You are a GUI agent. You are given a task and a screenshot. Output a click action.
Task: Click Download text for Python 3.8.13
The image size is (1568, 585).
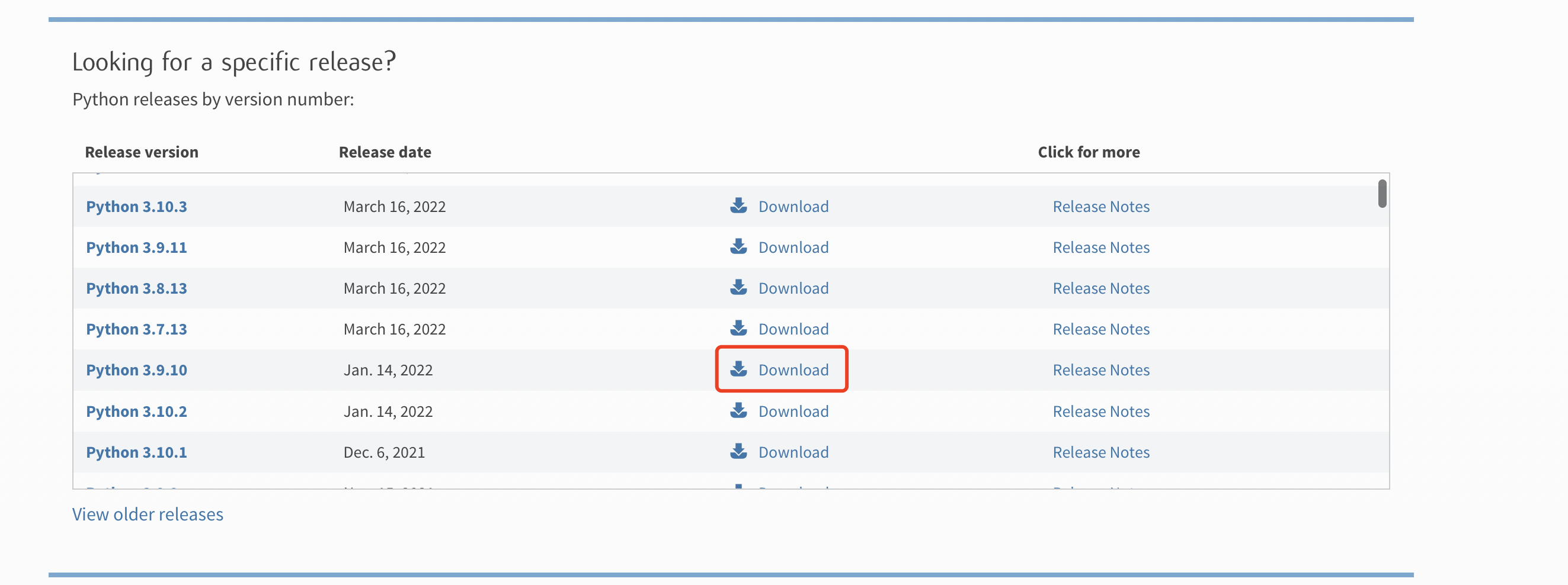click(x=793, y=288)
